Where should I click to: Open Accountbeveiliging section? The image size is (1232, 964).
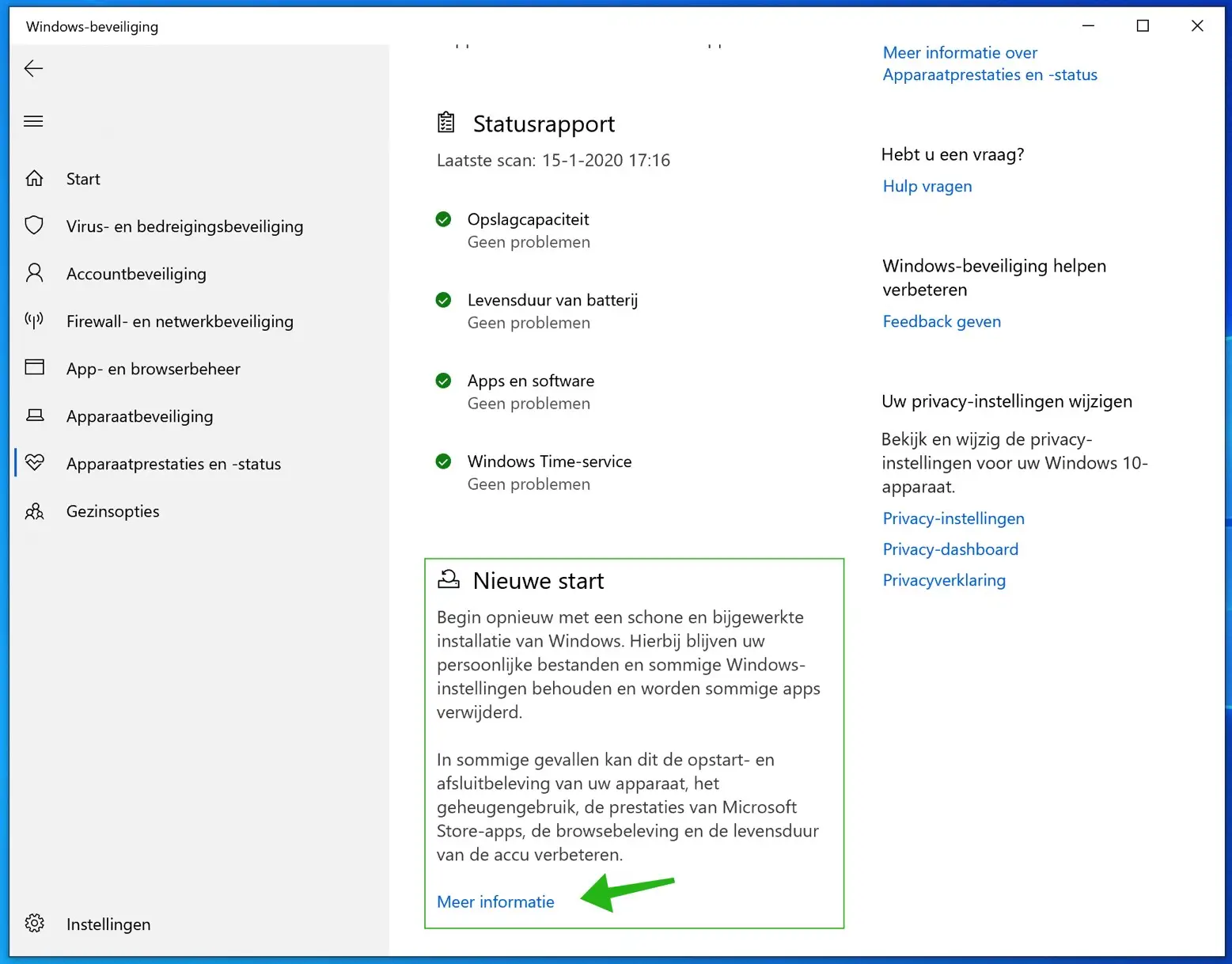point(136,274)
